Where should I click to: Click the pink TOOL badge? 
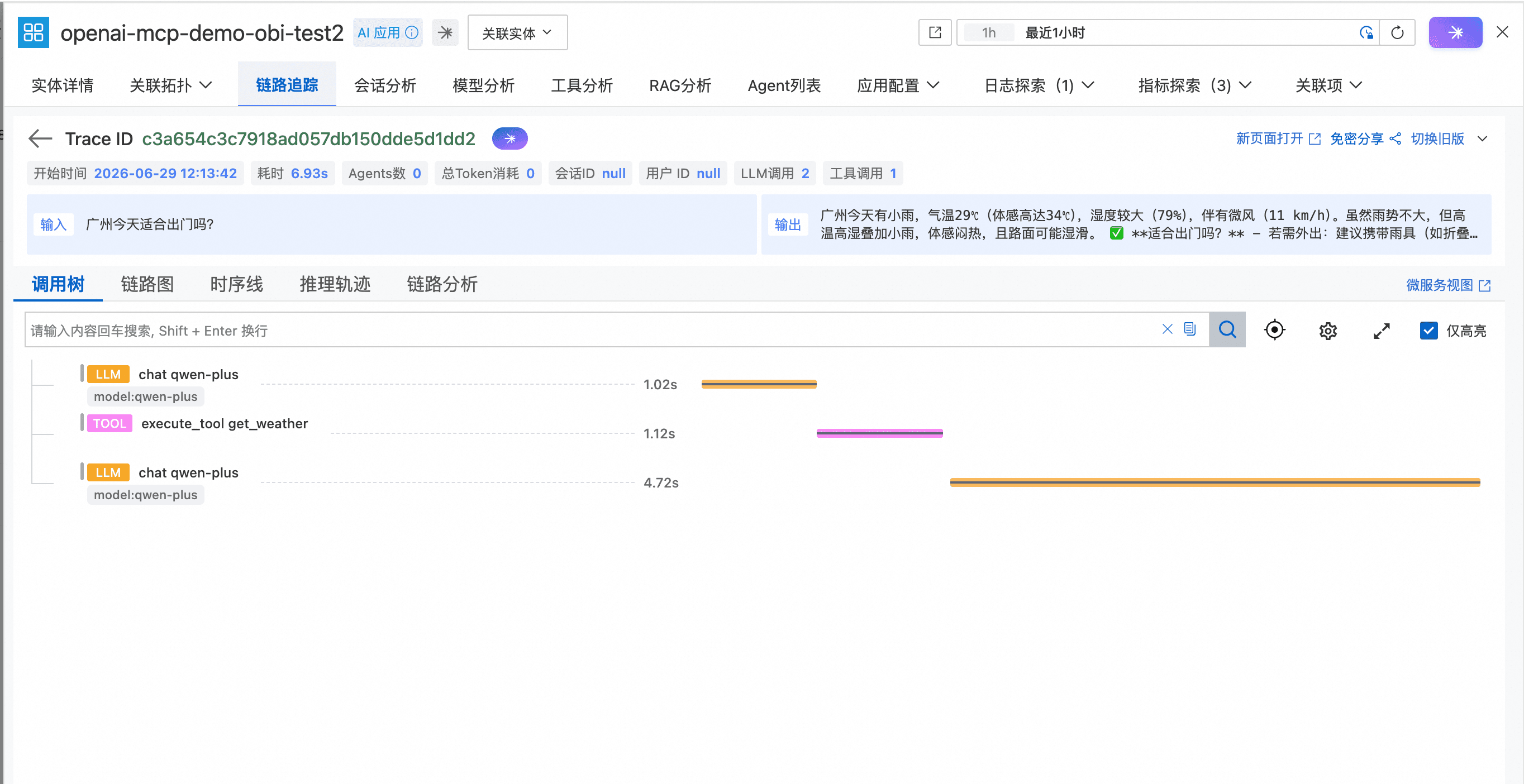click(109, 423)
